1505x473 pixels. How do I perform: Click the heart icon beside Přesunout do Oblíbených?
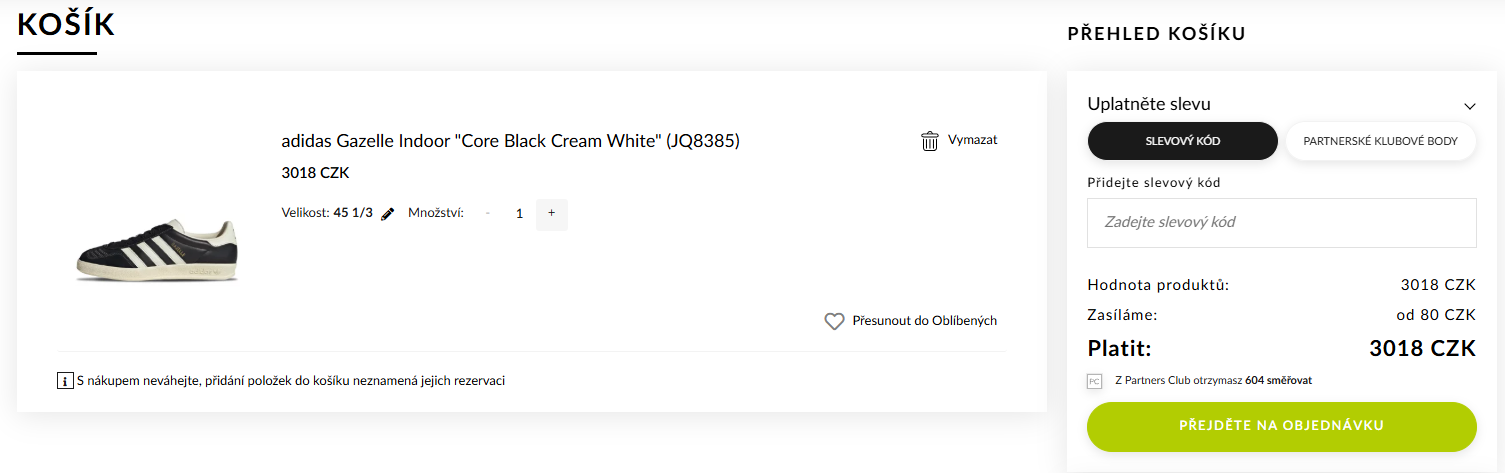(834, 321)
